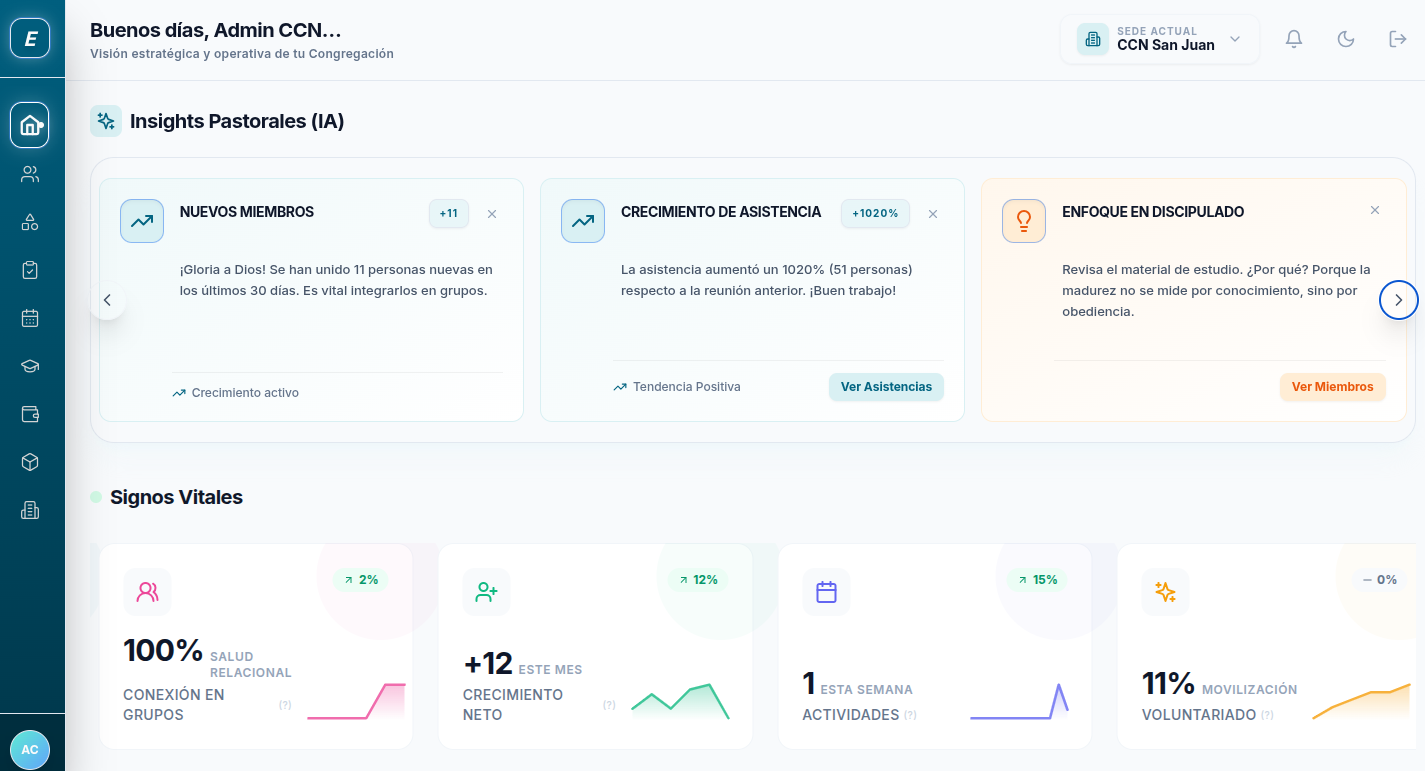
Task: Open the CCN San Juan sede selector
Action: point(1159,39)
